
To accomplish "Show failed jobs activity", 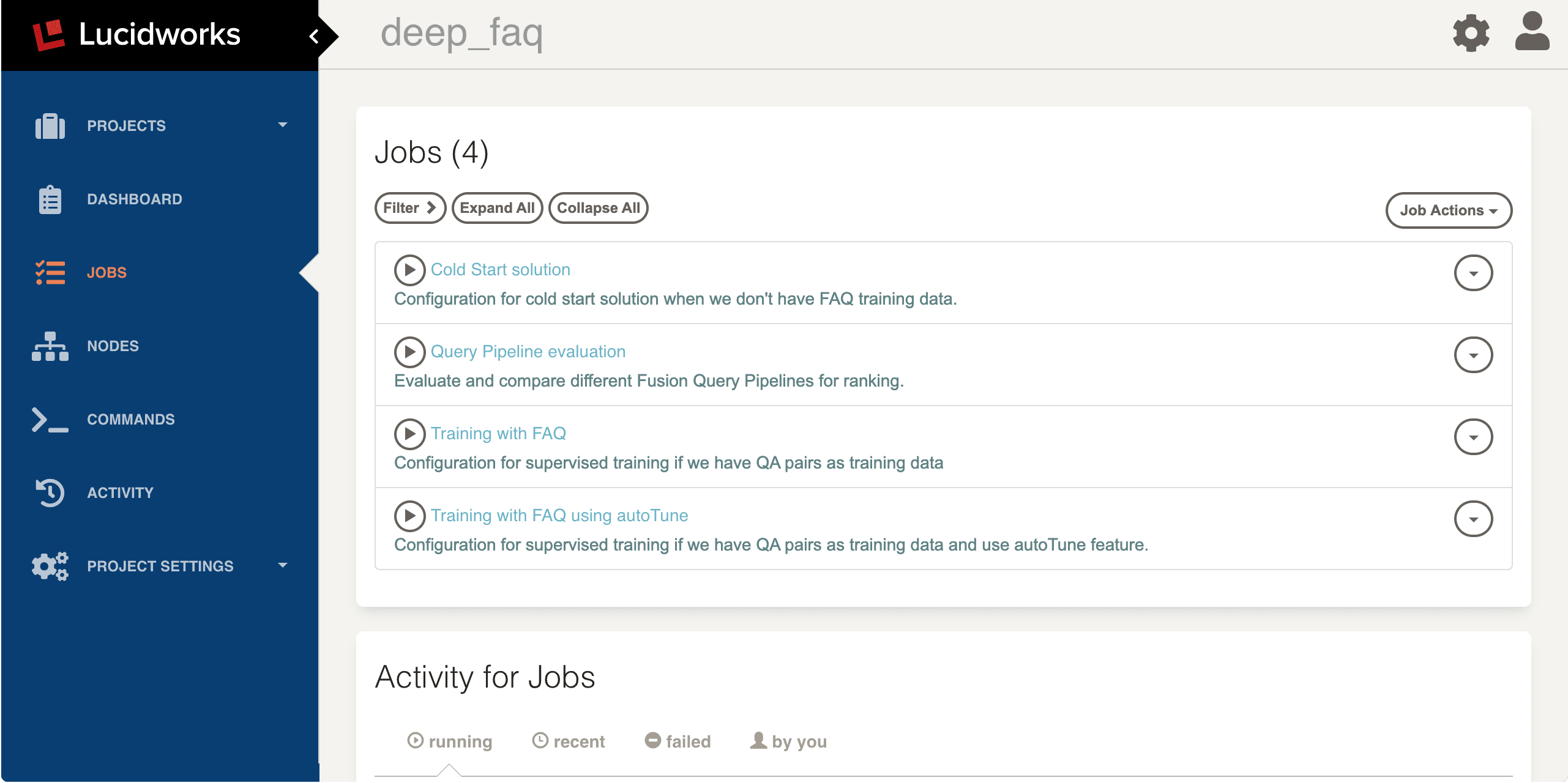I will [677, 741].
